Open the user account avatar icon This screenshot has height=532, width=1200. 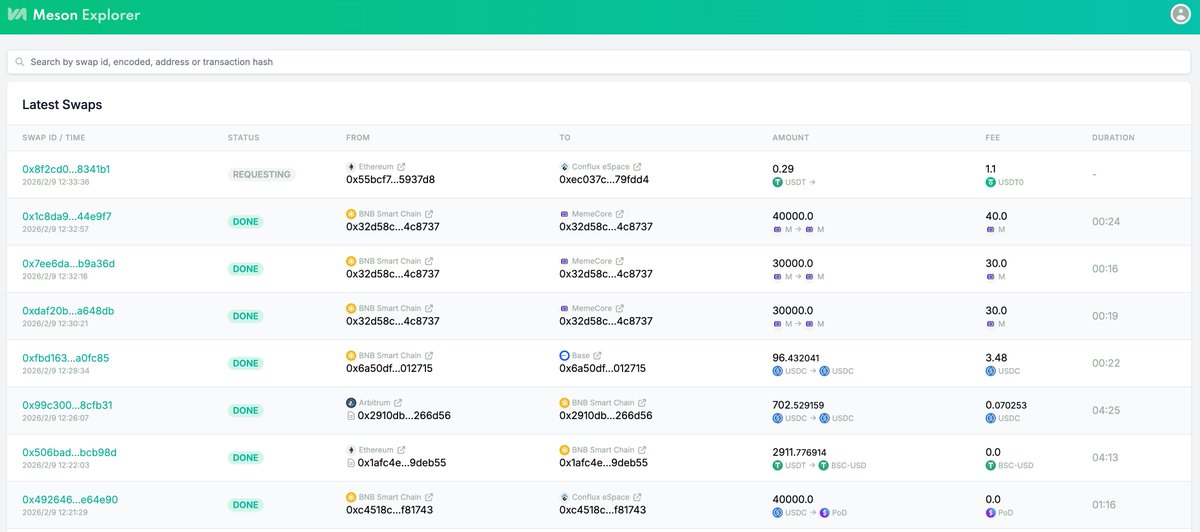(1181, 14)
